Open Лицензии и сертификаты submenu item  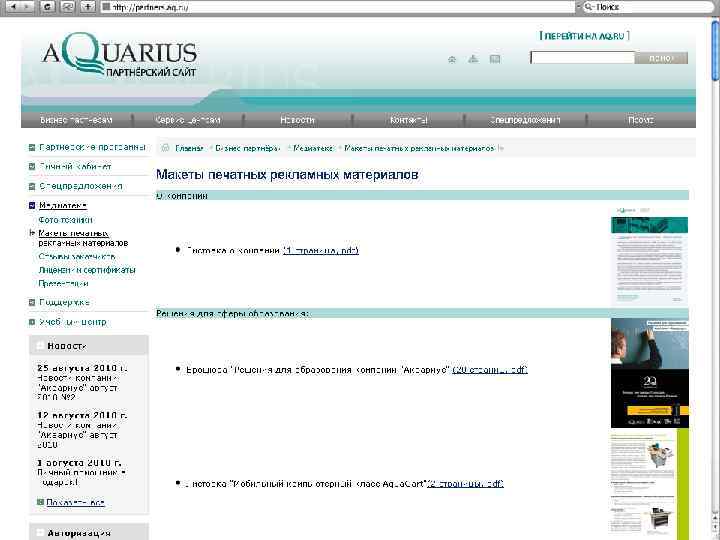coord(87,270)
